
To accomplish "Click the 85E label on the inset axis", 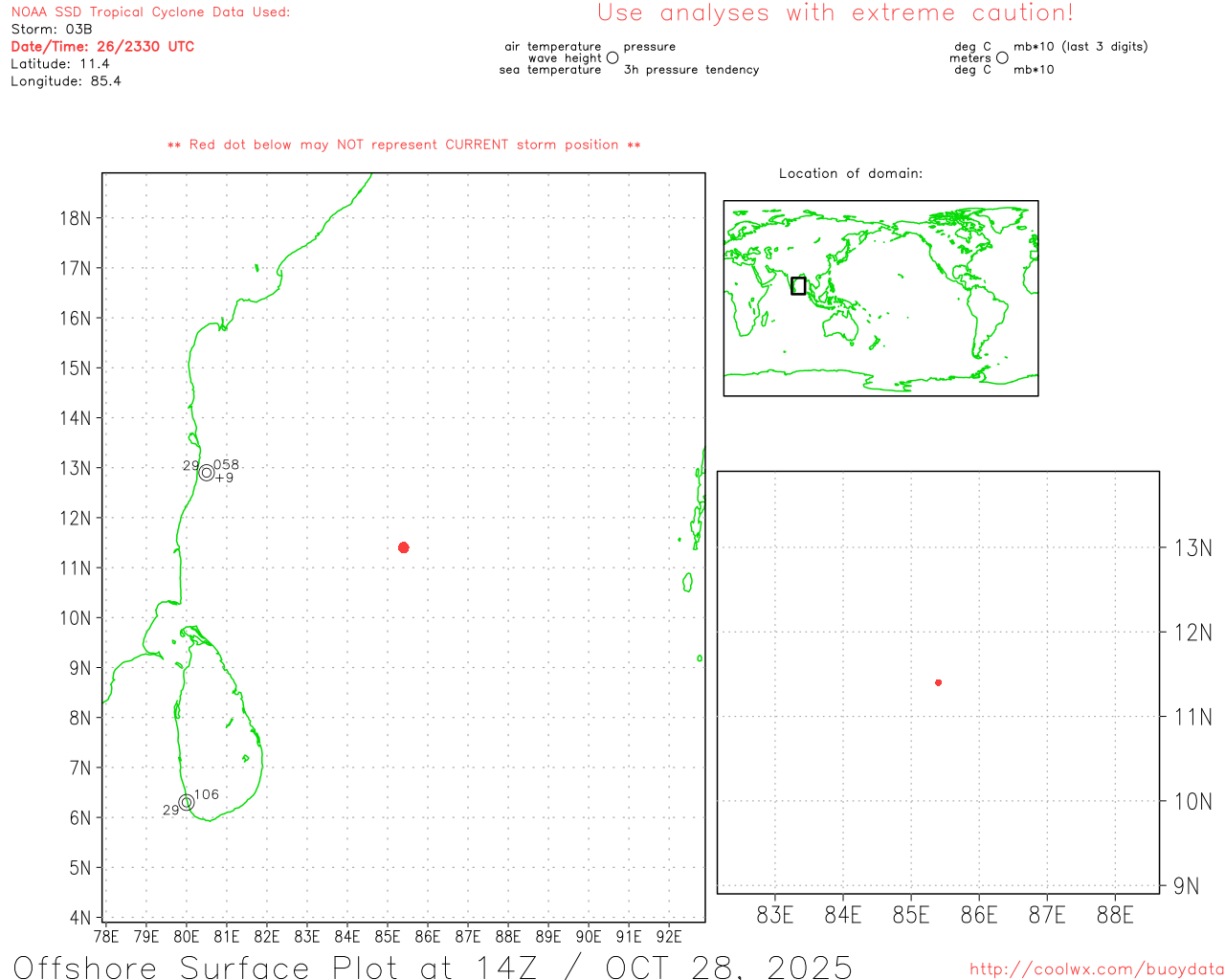I will click(x=910, y=916).
